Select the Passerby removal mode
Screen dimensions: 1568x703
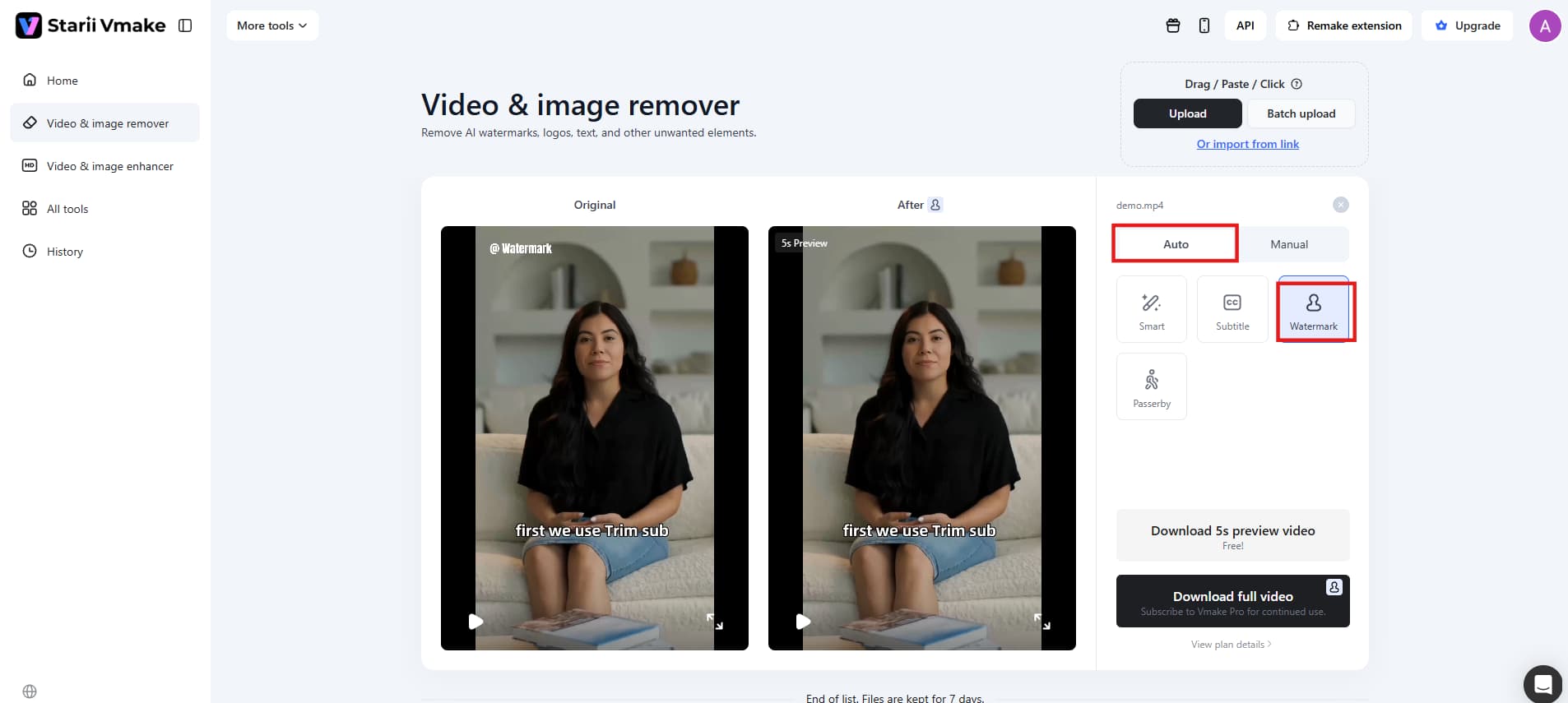tap(1152, 386)
